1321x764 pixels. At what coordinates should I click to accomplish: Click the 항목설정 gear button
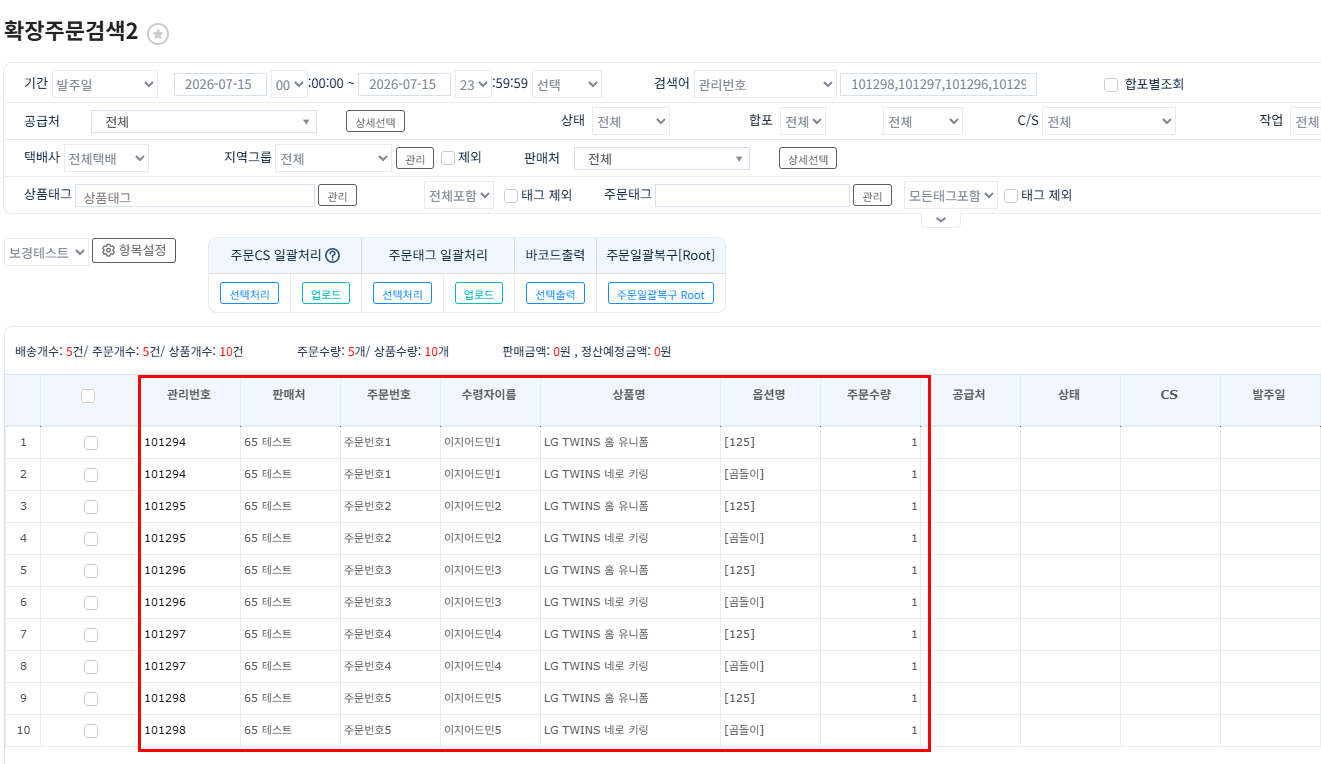click(x=134, y=250)
